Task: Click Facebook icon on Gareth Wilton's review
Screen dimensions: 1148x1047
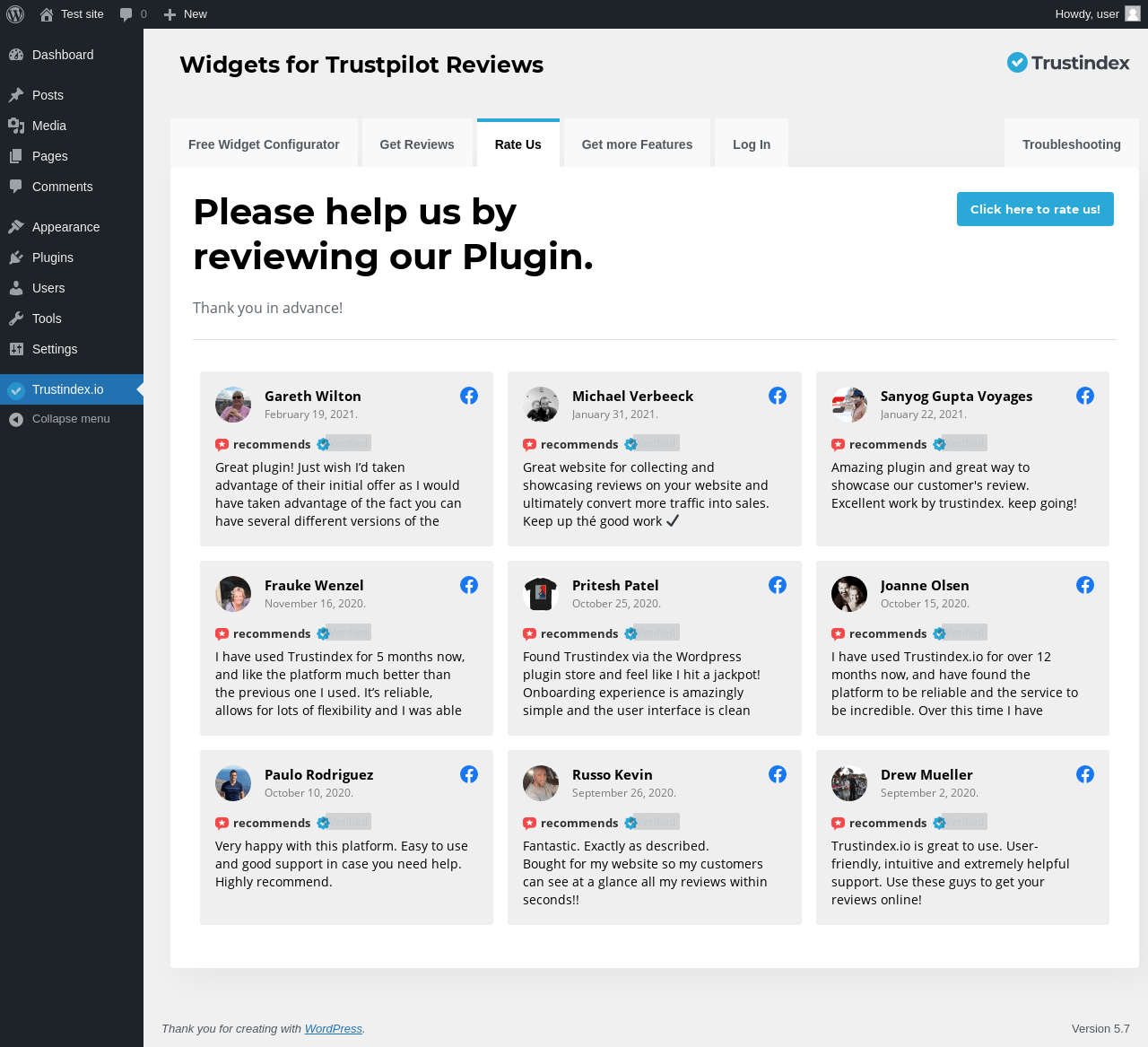Action: (x=469, y=396)
